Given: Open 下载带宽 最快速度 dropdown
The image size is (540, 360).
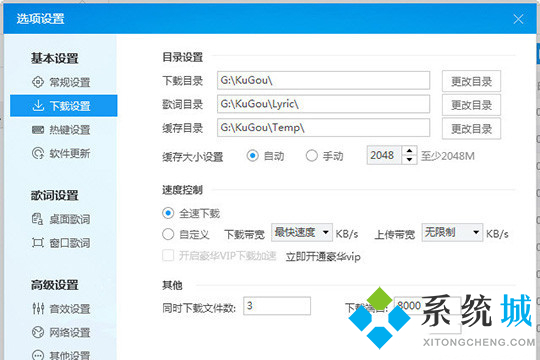Looking at the screenshot, I should (x=302, y=233).
